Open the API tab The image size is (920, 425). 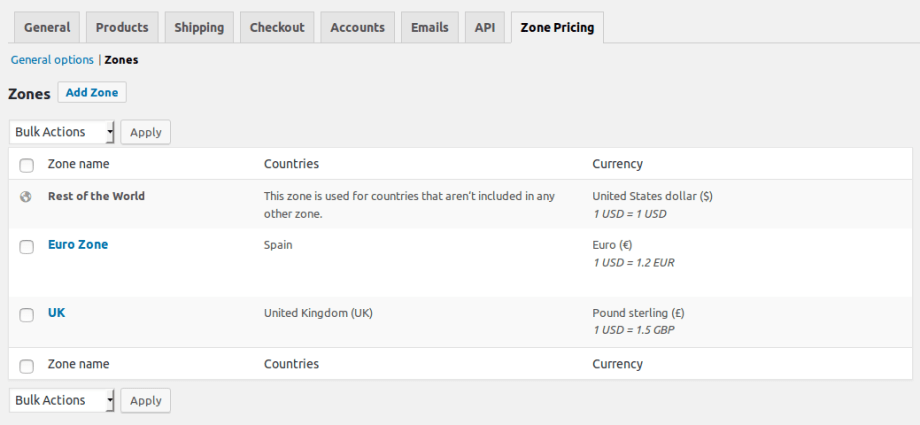(485, 28)
